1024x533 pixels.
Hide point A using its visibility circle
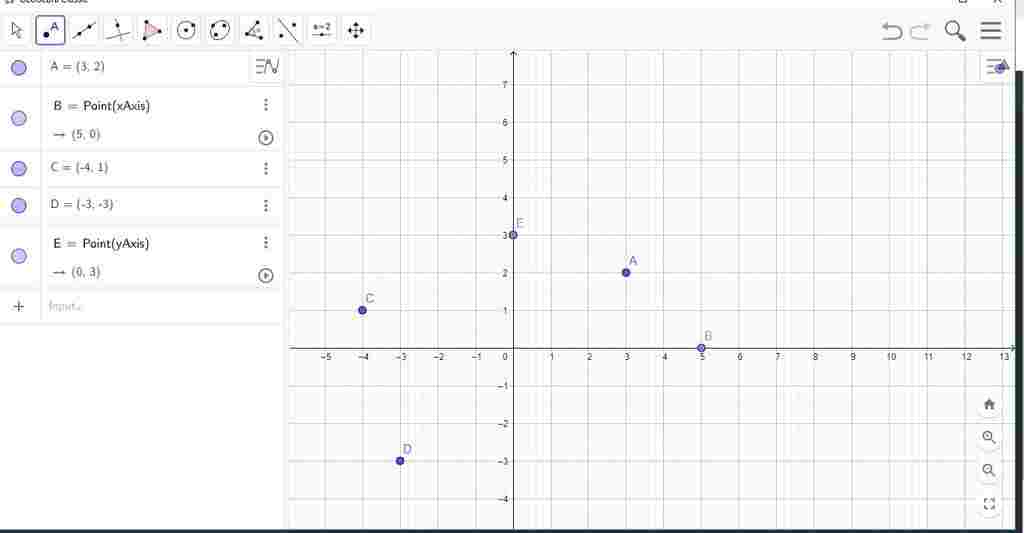coord(19,68)
